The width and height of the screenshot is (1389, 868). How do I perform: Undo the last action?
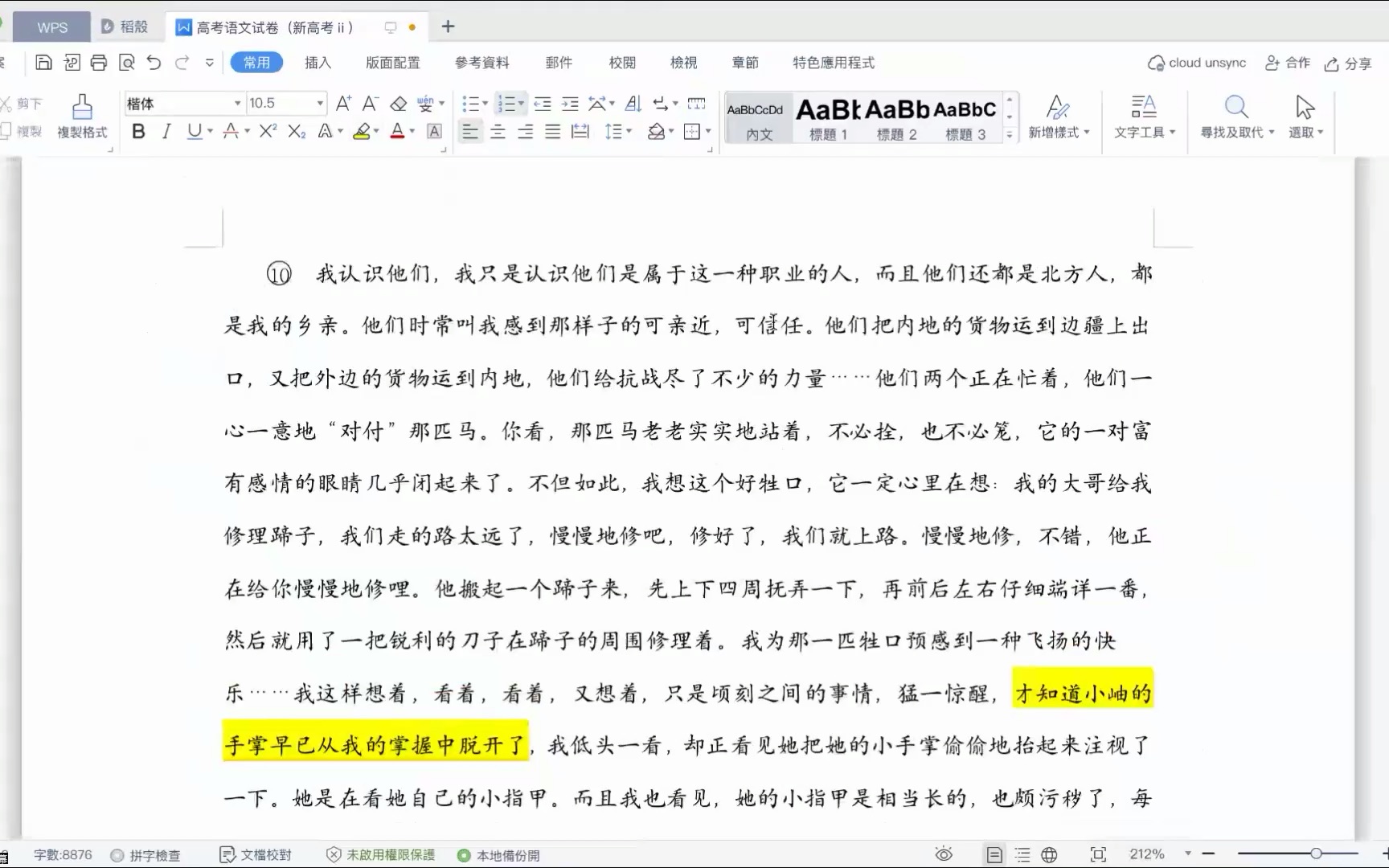pos(154,63)
